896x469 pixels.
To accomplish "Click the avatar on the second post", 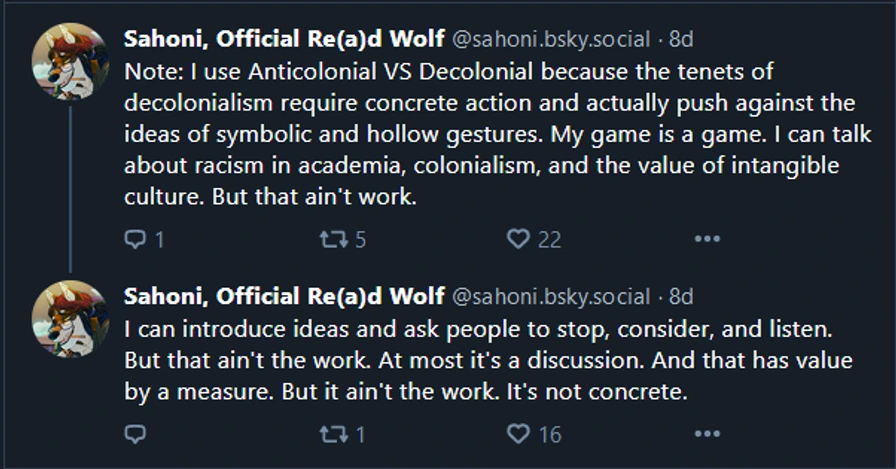I will click(70, 318).
